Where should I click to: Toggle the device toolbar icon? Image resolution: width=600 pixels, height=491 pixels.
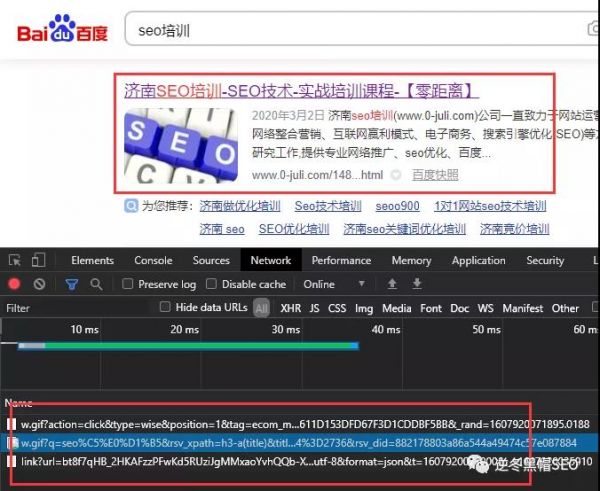pos(38,260)
